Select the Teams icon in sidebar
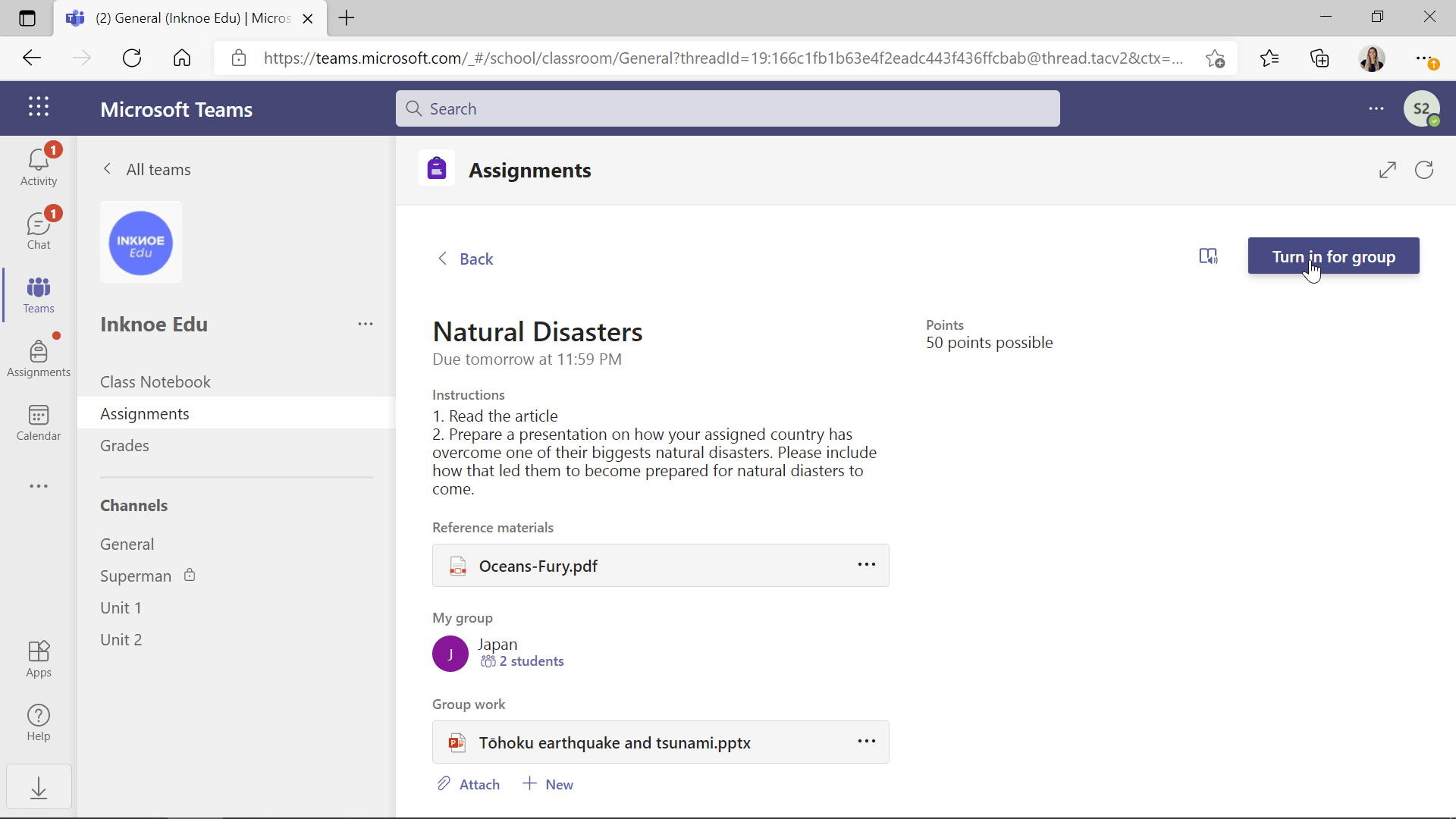The width and height of the screenshot is (1456, 819). [x=38, y=295]
